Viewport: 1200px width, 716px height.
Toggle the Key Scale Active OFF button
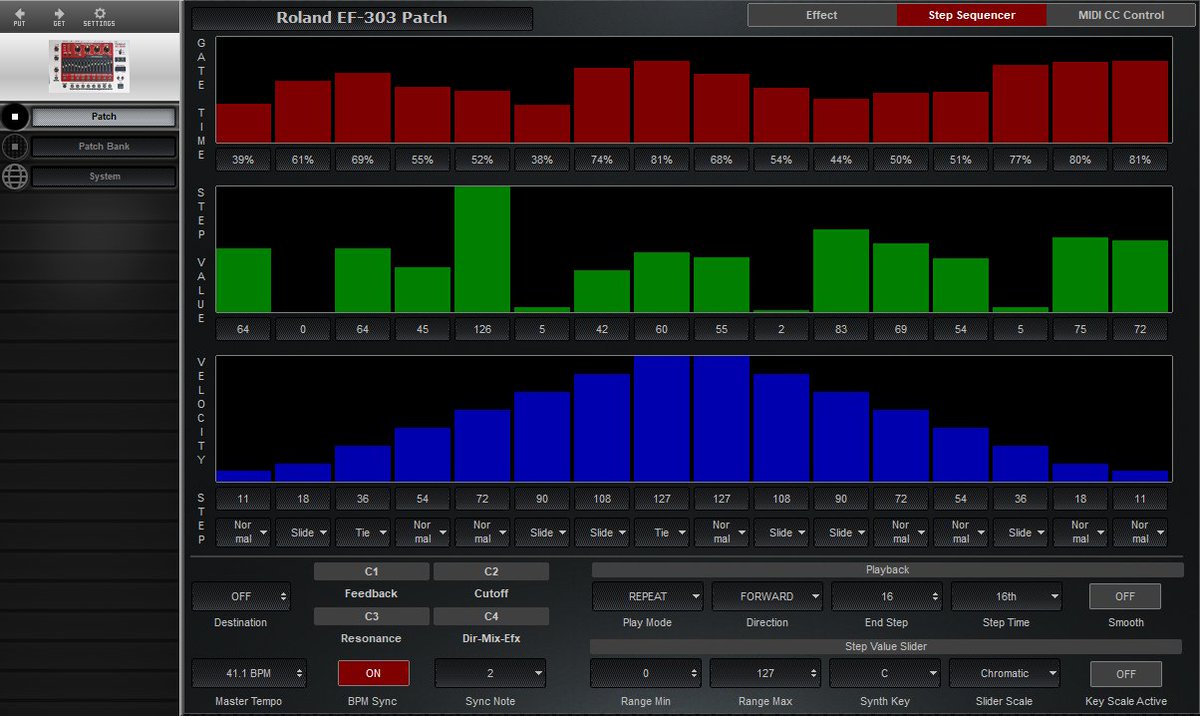pyautogui.click(x=1125, y=673)
